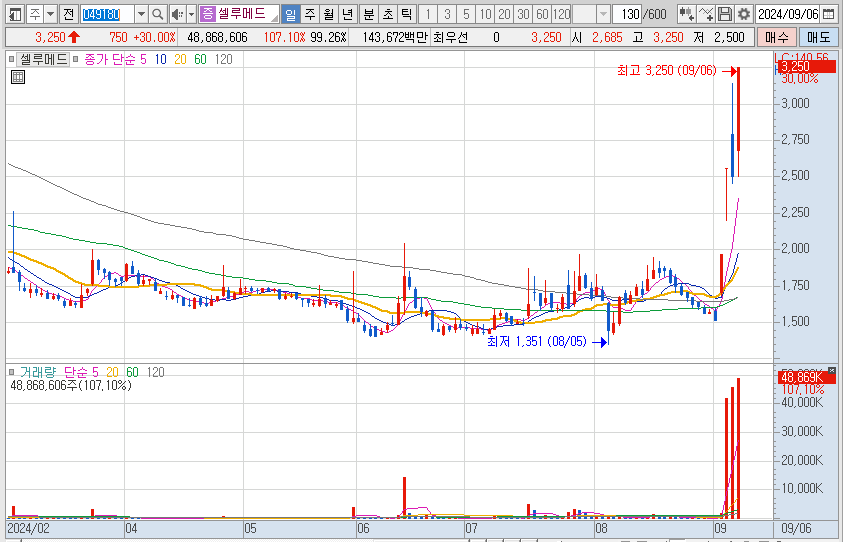Select interval 120 button in toolbar

pos(561,14)
